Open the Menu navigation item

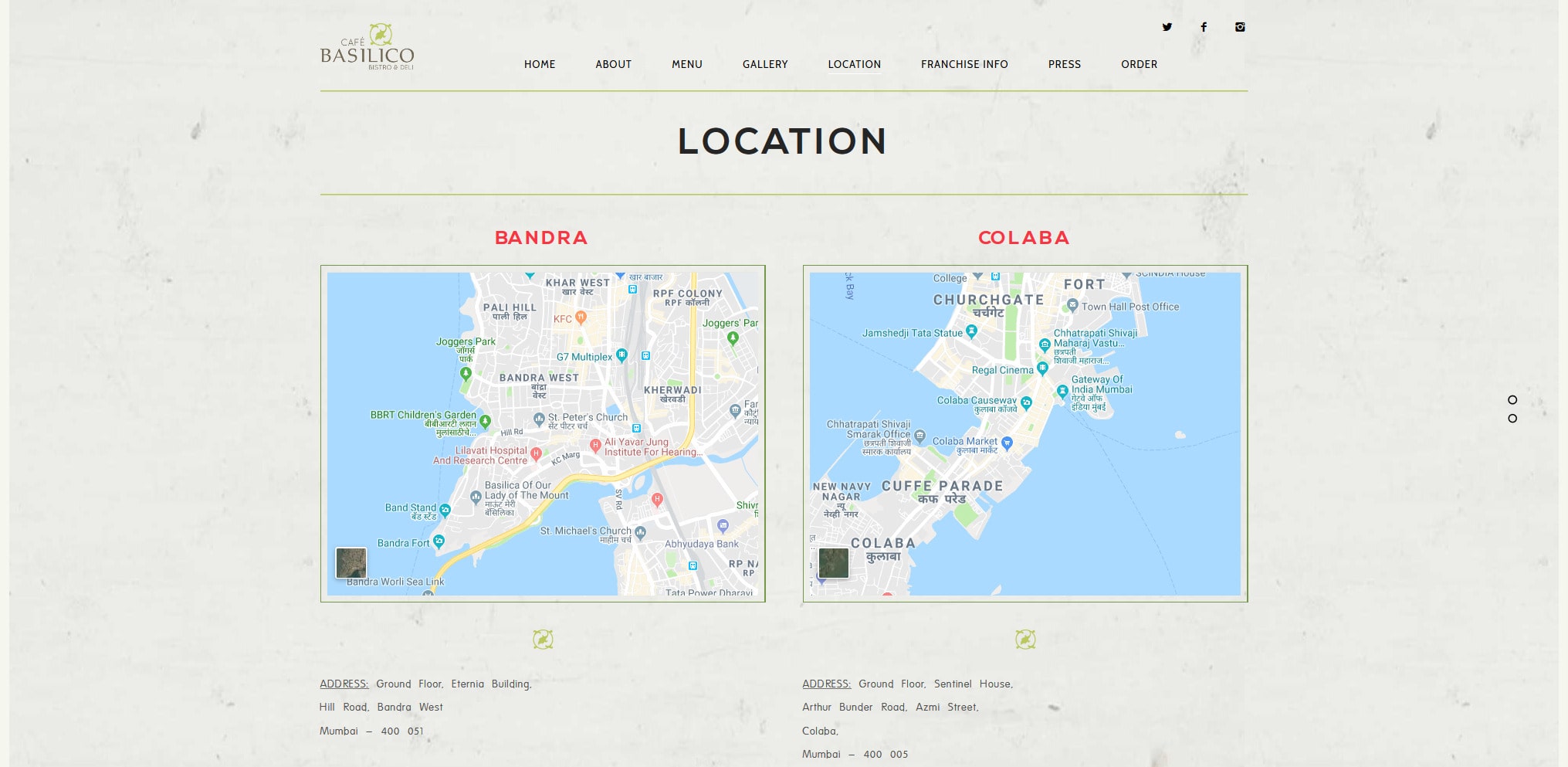(x=686, y=65)
